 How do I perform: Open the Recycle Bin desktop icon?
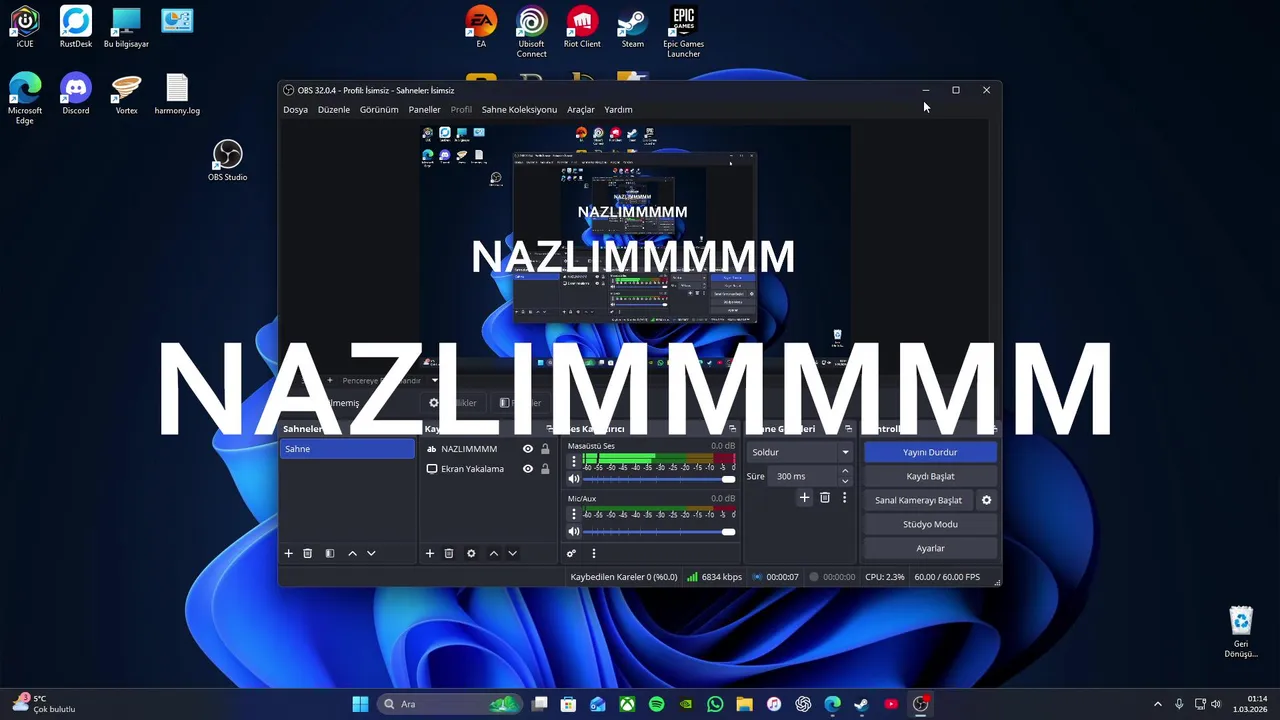tap(1241, 632)
